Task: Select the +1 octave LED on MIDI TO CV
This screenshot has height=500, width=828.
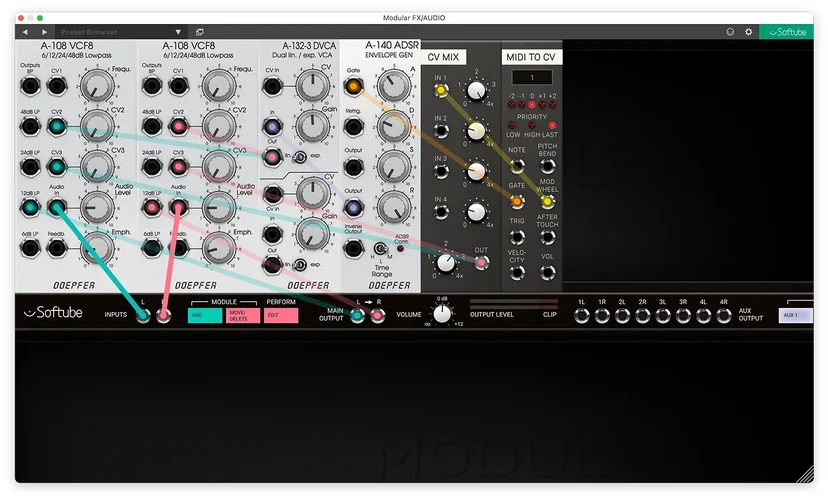Action: [x=542, y=105]
